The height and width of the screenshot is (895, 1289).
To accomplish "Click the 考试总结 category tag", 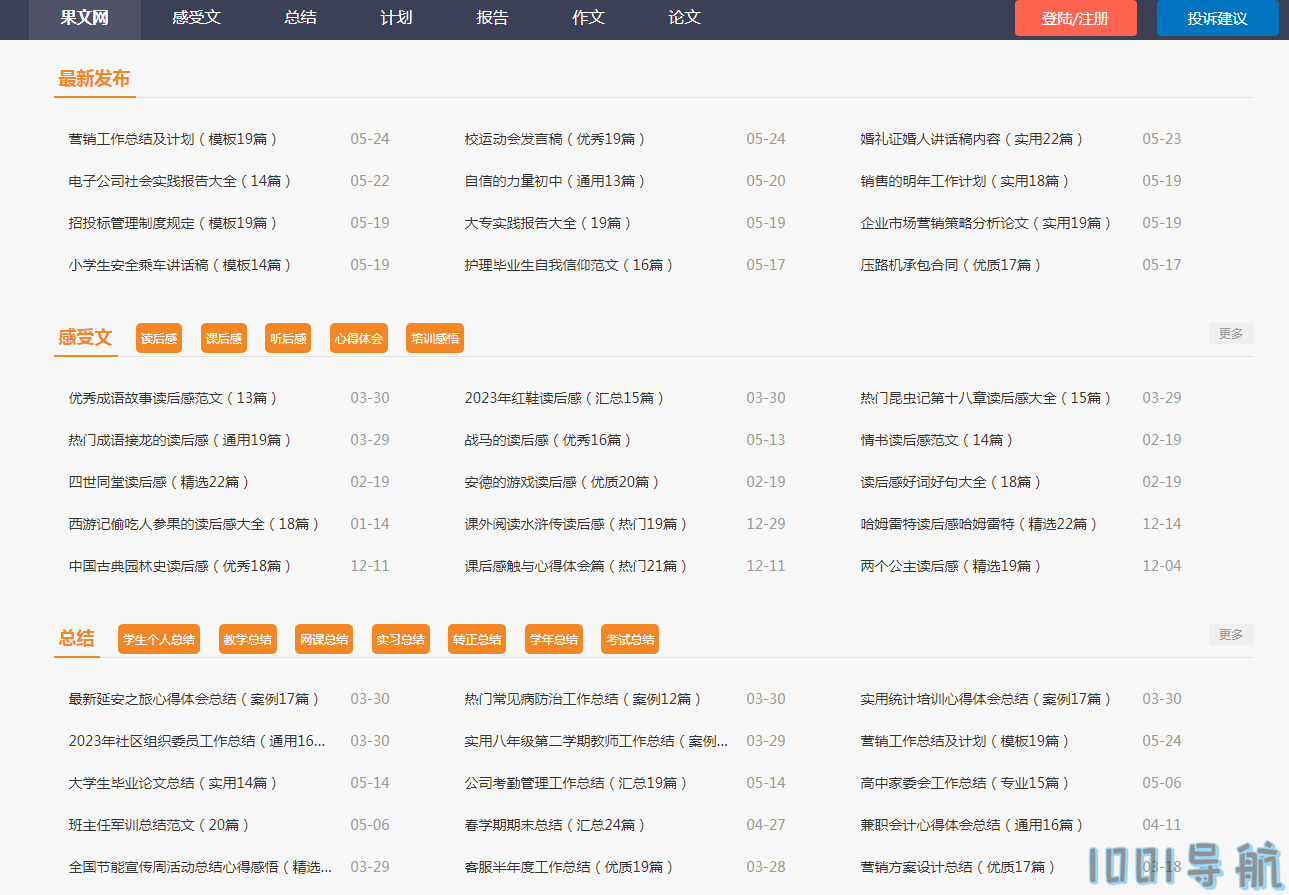I will (x=630, y=640).
